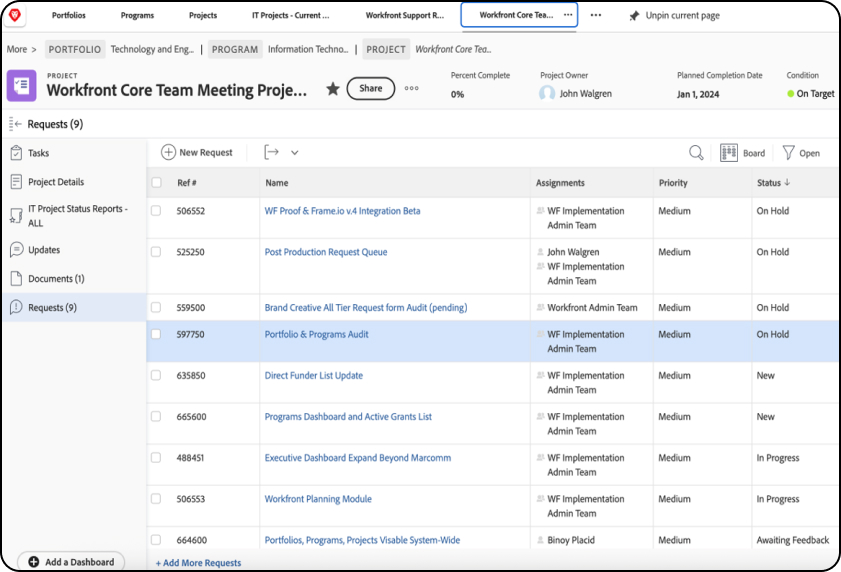Open Portfolio & Programs Audit request
The height and width of the screenshot is (572, 841).
[316, 334]
